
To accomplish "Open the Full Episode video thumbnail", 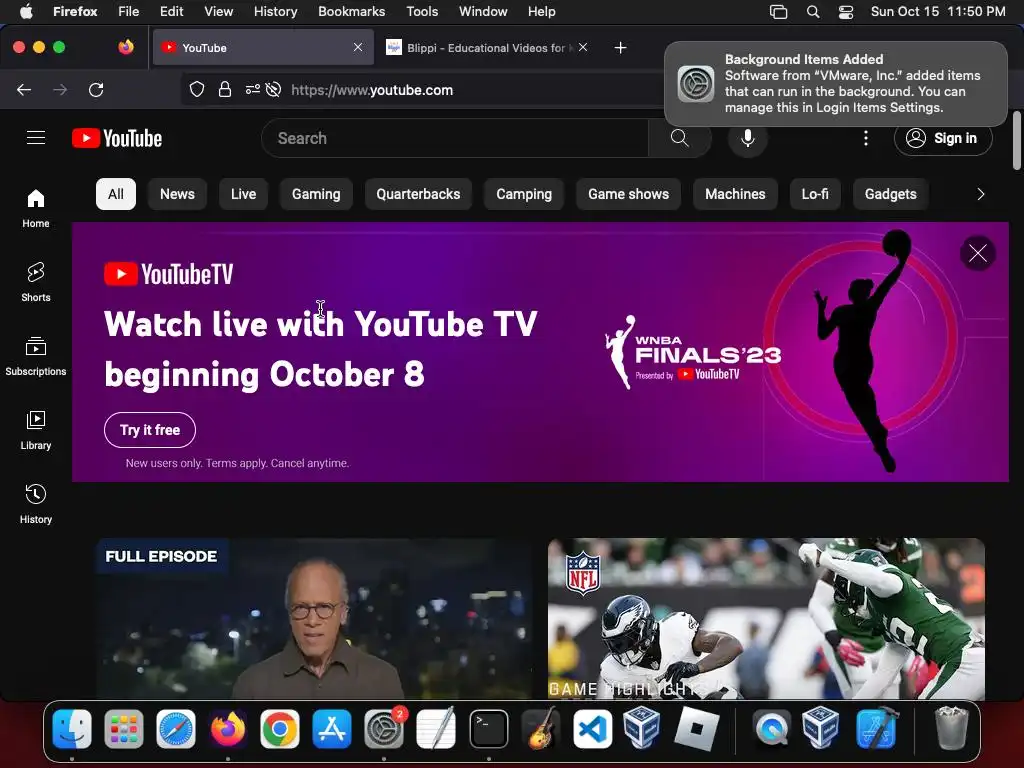I will click(x=314, y=618).
